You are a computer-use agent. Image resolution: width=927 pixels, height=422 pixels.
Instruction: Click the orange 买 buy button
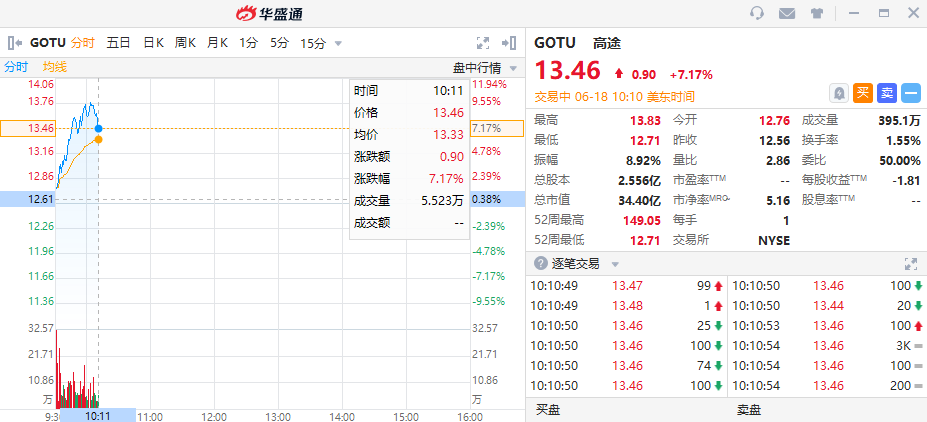click(x=863, y=93)
